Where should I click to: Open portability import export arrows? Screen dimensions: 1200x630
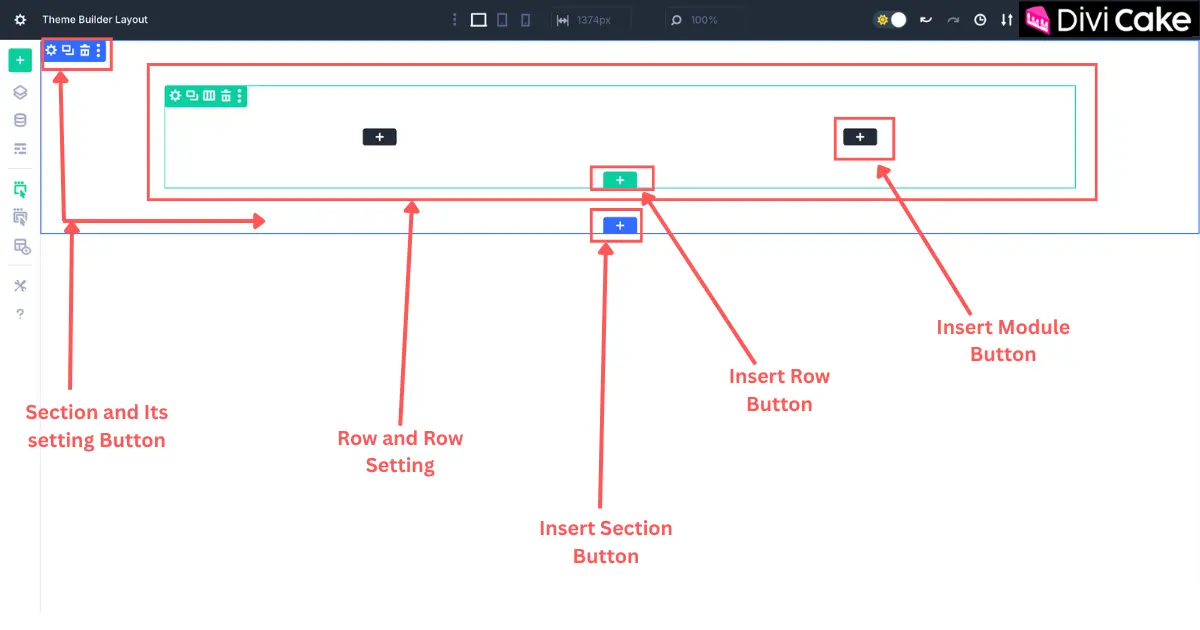tap(1007, 20)
